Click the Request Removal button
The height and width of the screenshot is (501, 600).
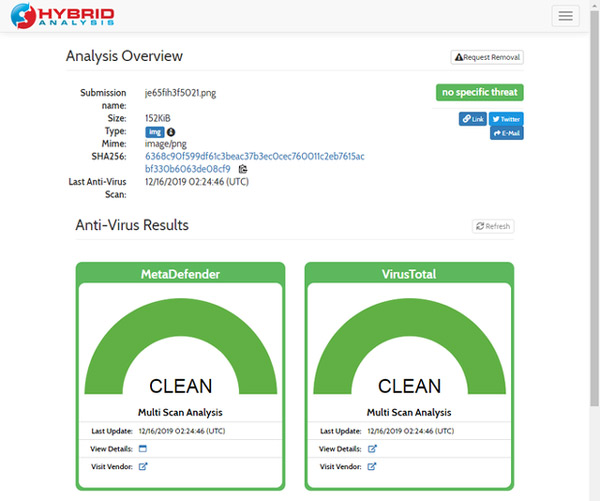coord(487,57)
